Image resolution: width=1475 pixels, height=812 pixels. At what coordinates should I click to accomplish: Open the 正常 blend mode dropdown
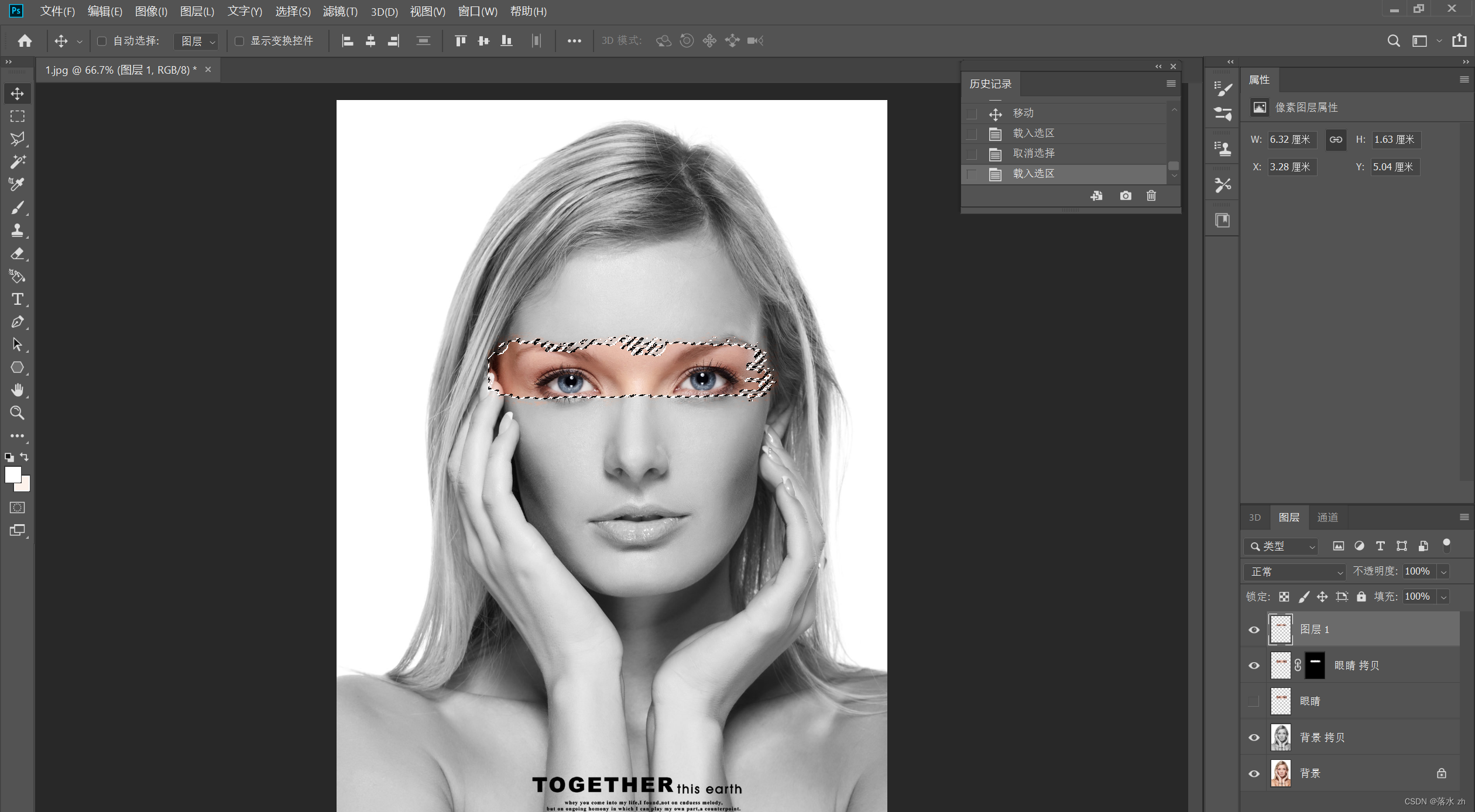pyautogui.click(x=1295, y=572)
